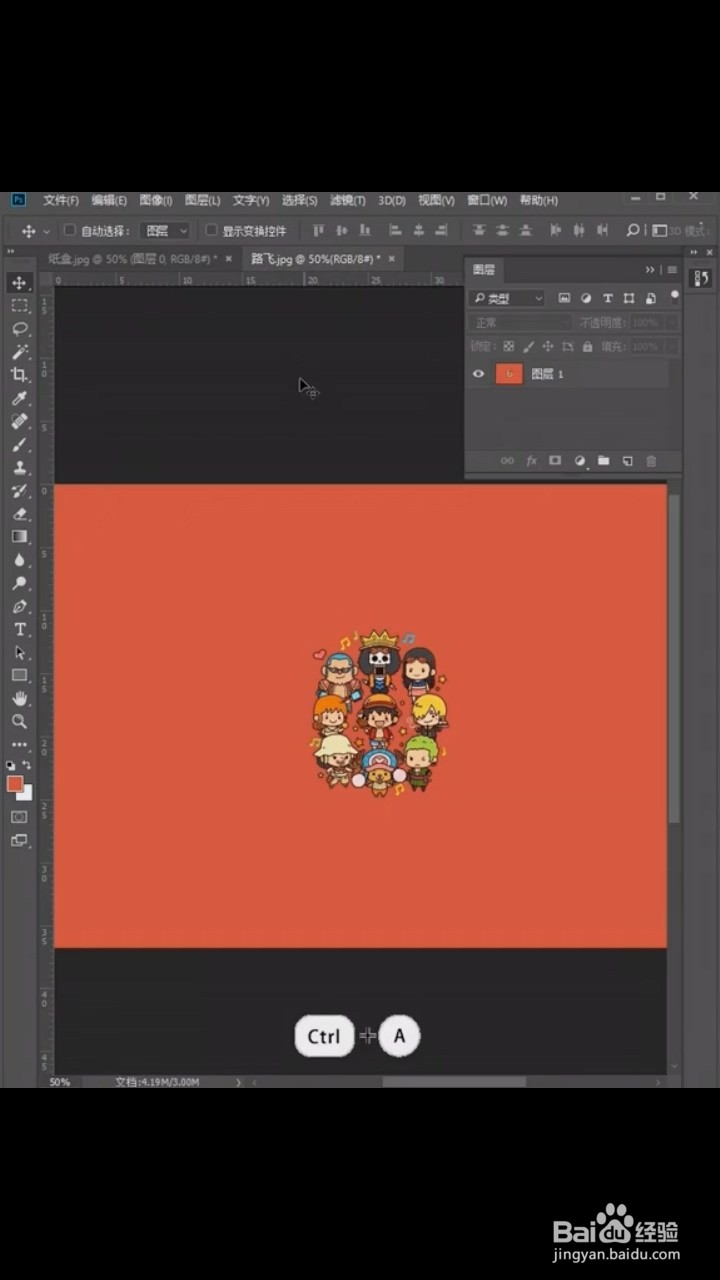720x1280 pixels.
Task: Filter layers by pixel layers
Action: tap(564, 298)
